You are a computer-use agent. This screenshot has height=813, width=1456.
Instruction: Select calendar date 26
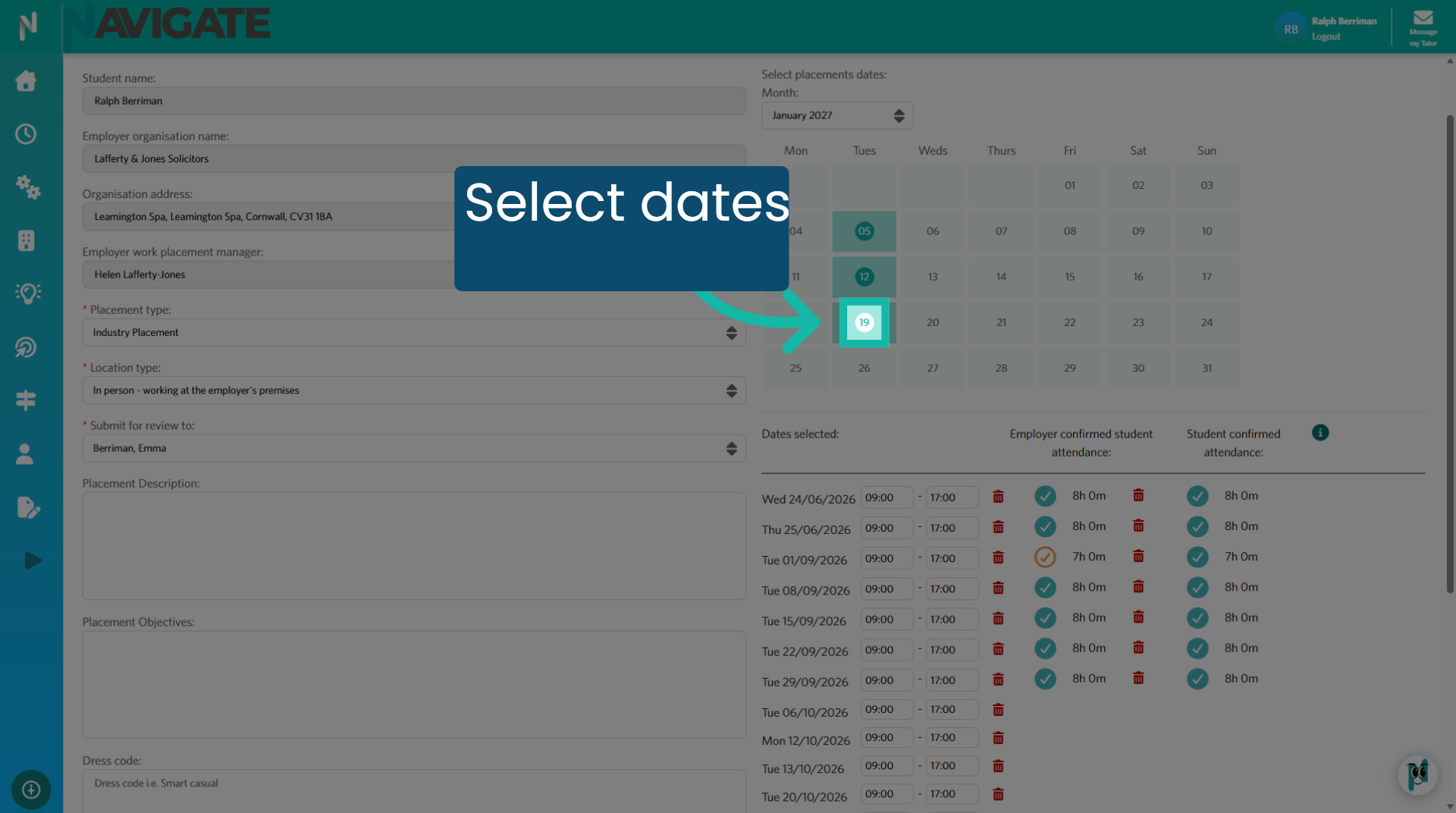pyautogui.click(x=864, y=369)
